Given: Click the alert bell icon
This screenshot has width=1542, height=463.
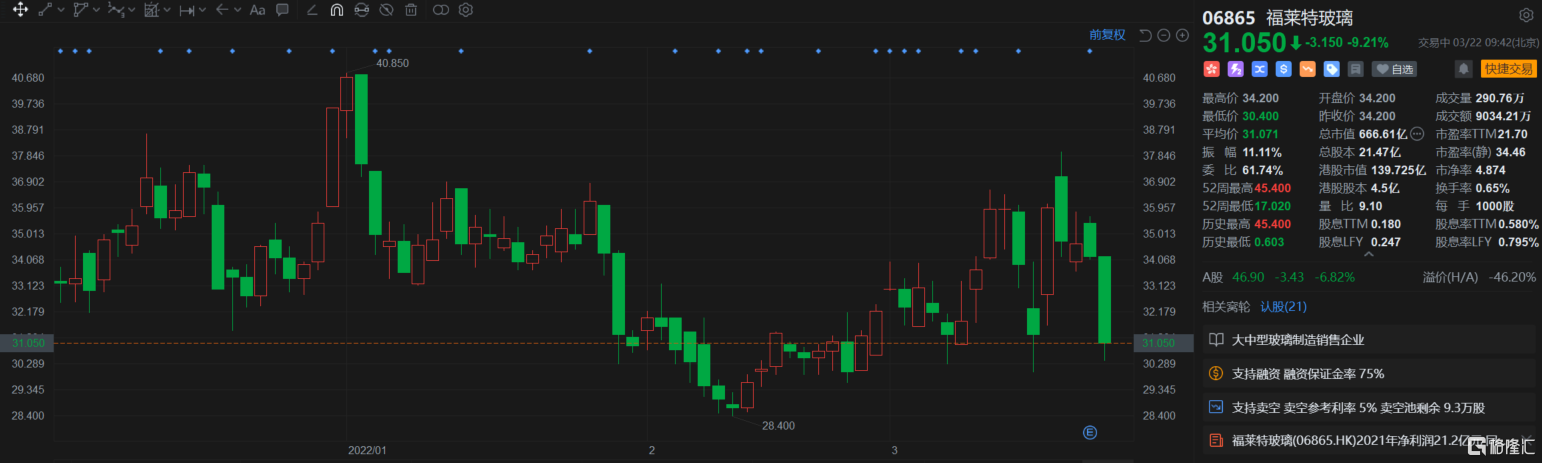Looking at the screenshot, I should click(x=1463, y=69).
